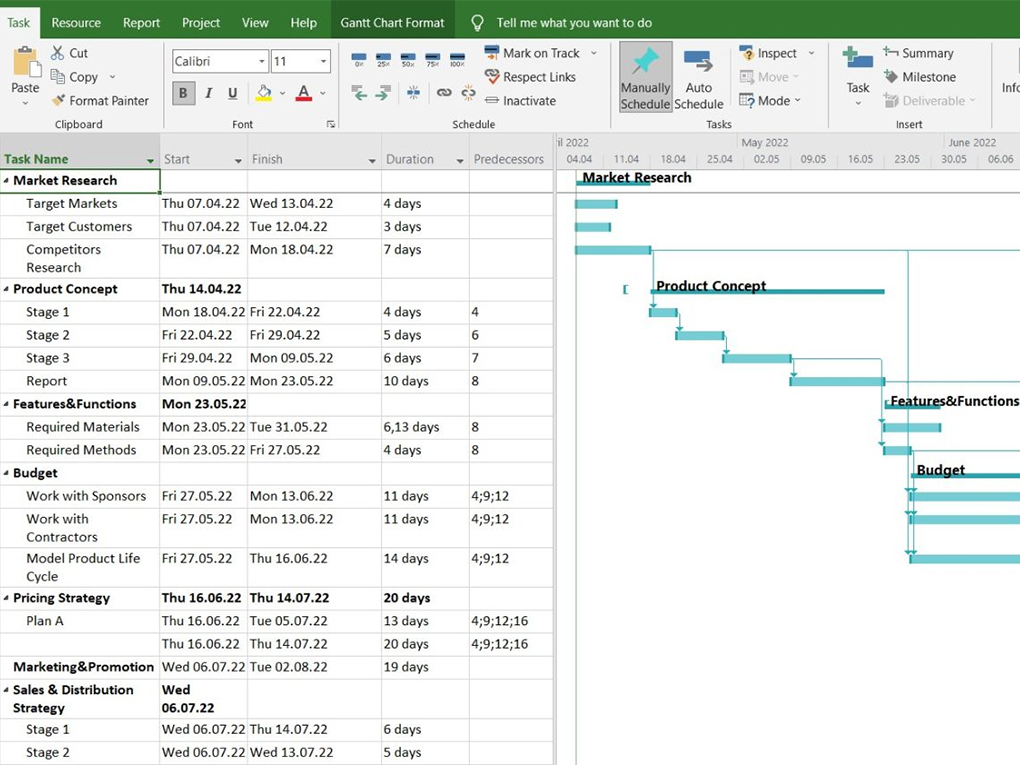Link the selected tasks with chain icon
The image size is (1020, 765).
pos(444,93)
